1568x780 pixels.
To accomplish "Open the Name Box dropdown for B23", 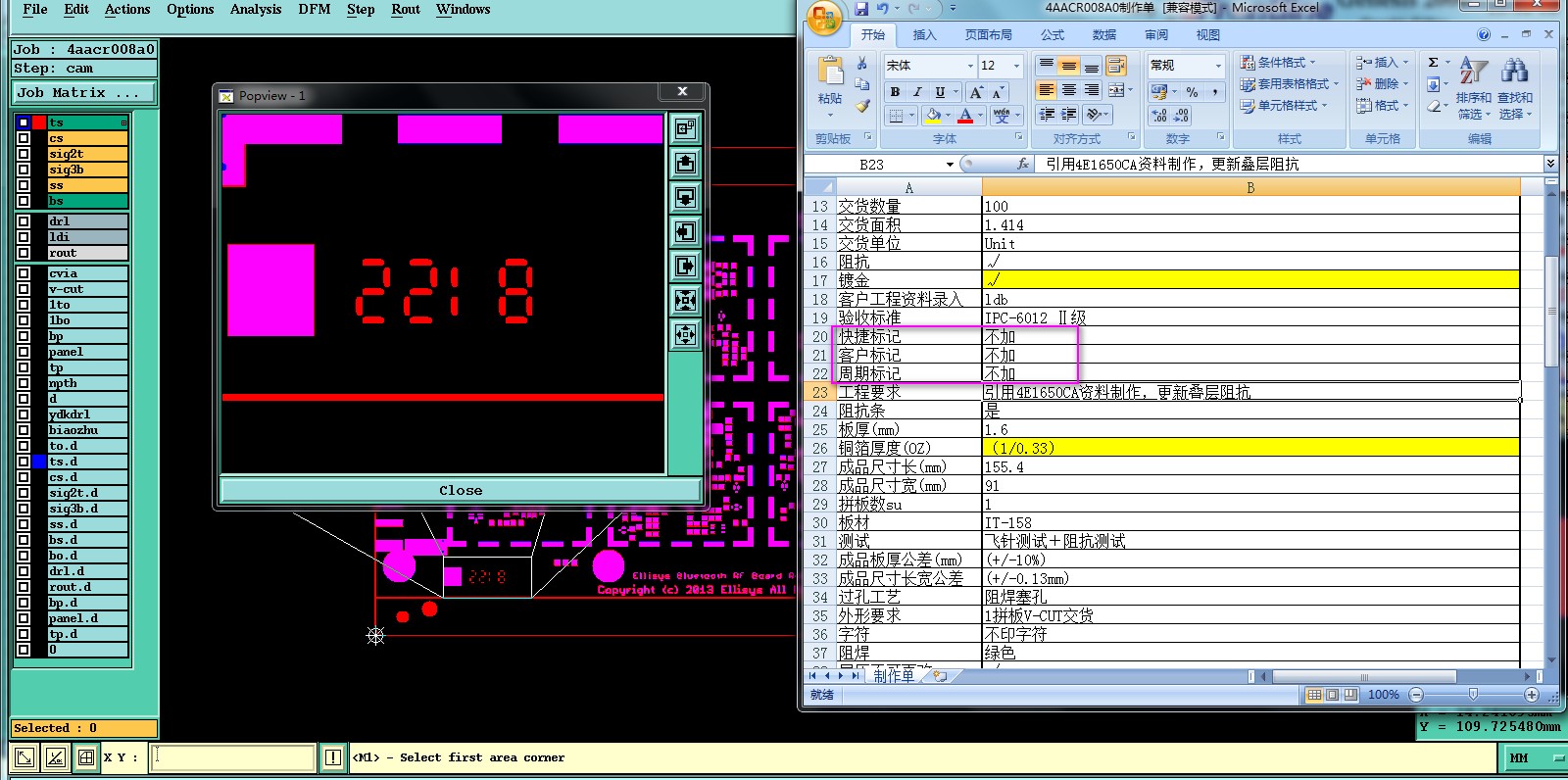I will pyautogui.click(x=950, y=165).
